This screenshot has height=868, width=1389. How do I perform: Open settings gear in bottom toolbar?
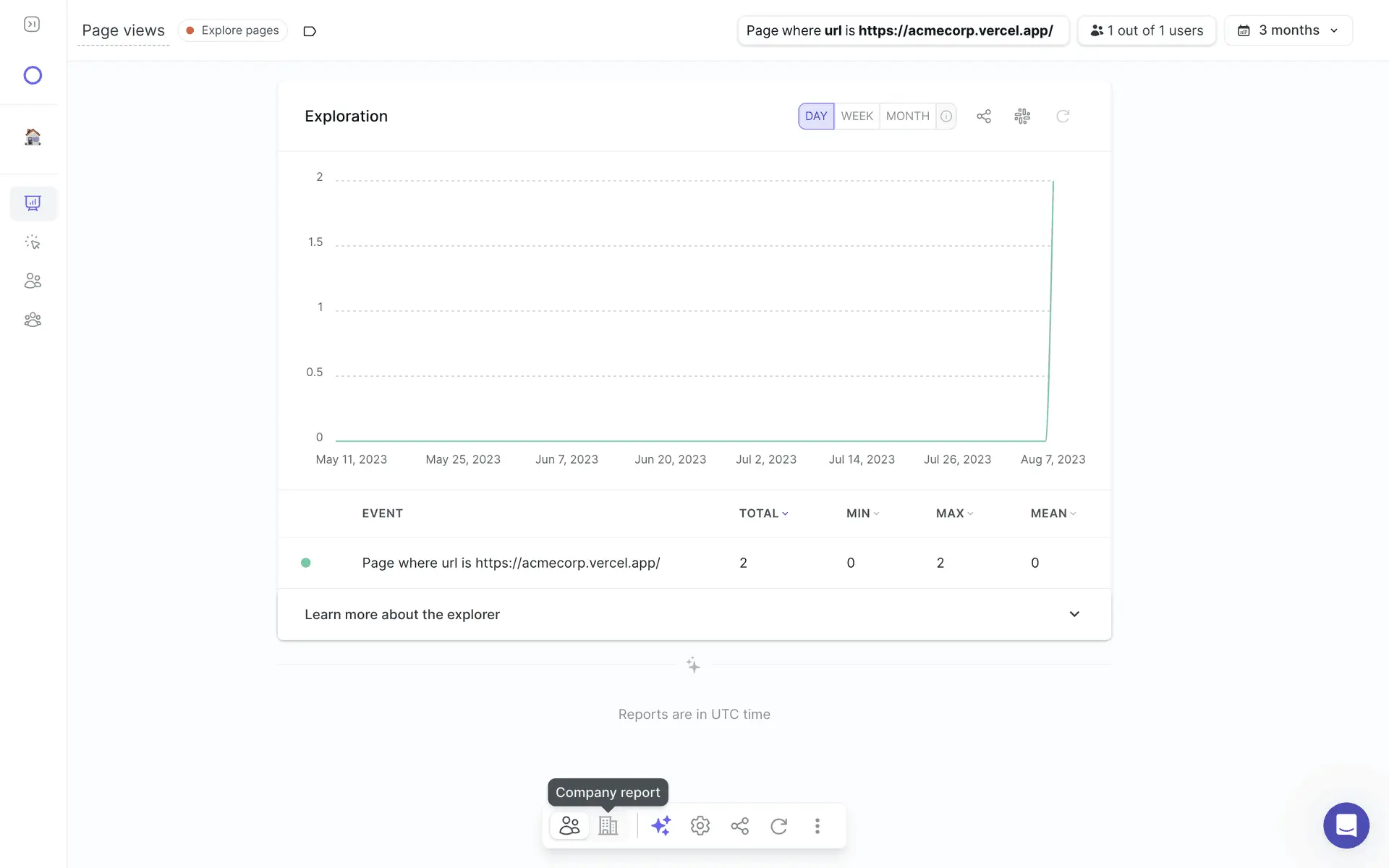pyautogui.click(x=700, y=825)
